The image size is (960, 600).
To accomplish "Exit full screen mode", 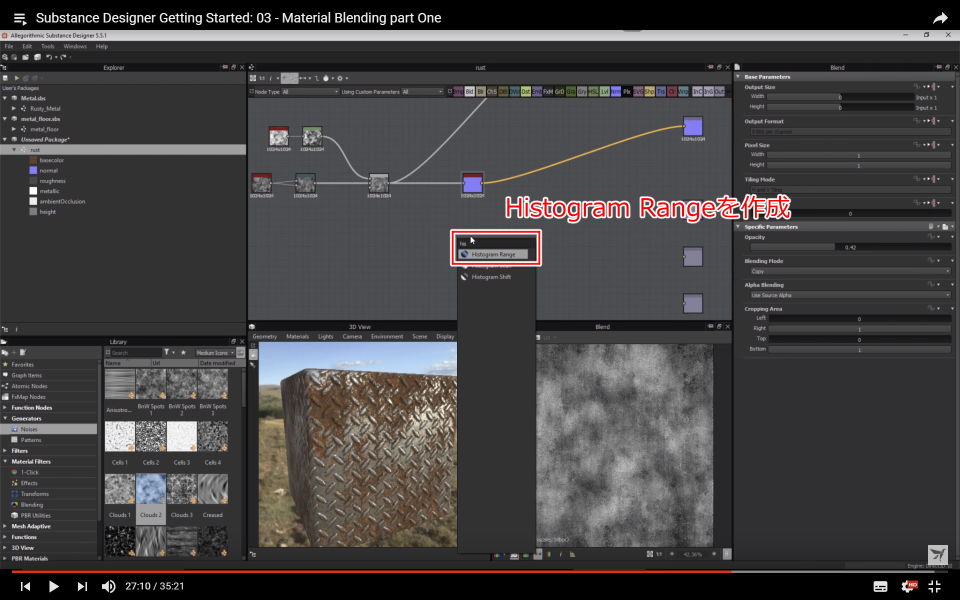I will (934, 586).
